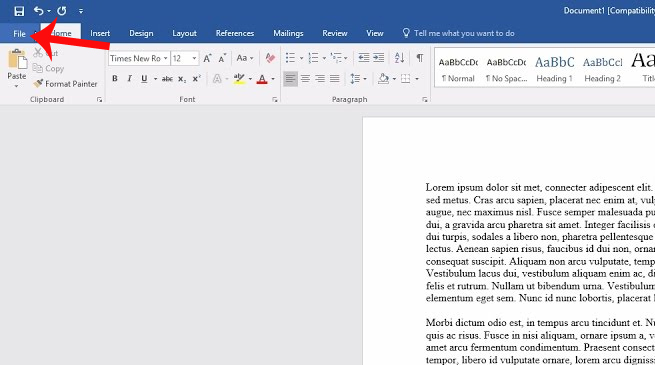Apply bulleted list
This screenshot has height=365, width=655.
tap(290, 58)
